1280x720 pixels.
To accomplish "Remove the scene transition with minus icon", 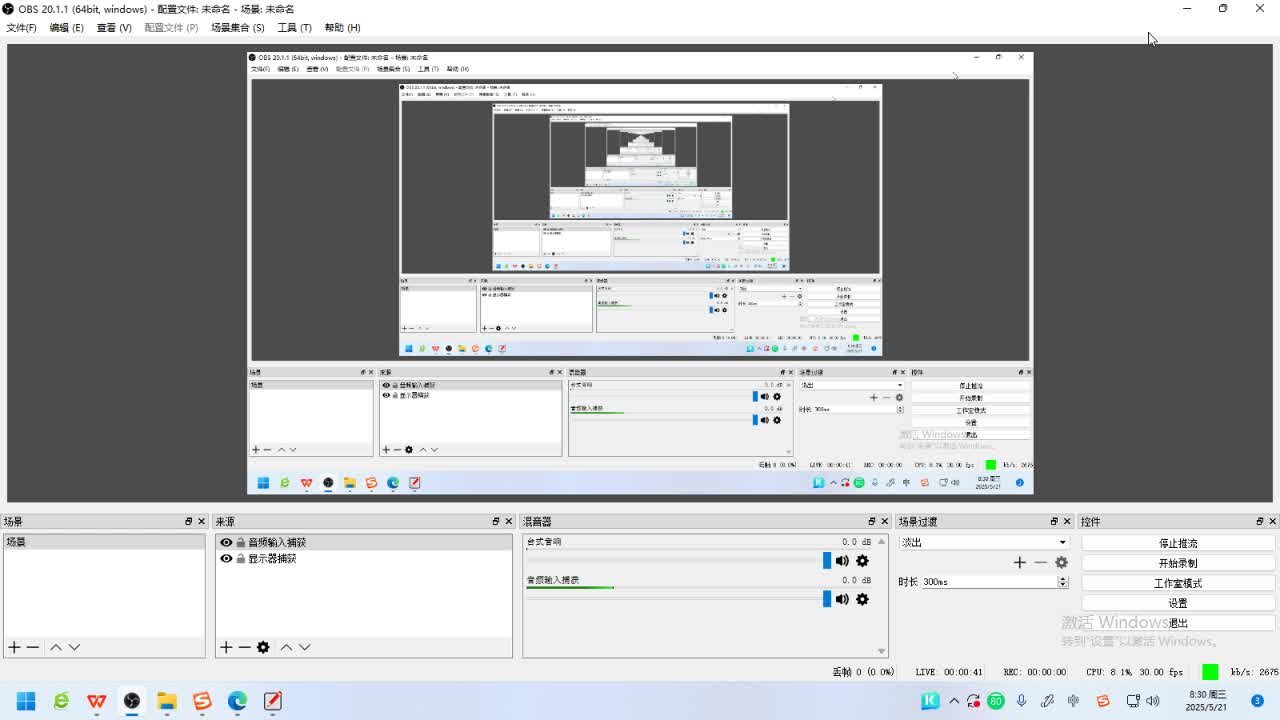I will point(1040,562).
